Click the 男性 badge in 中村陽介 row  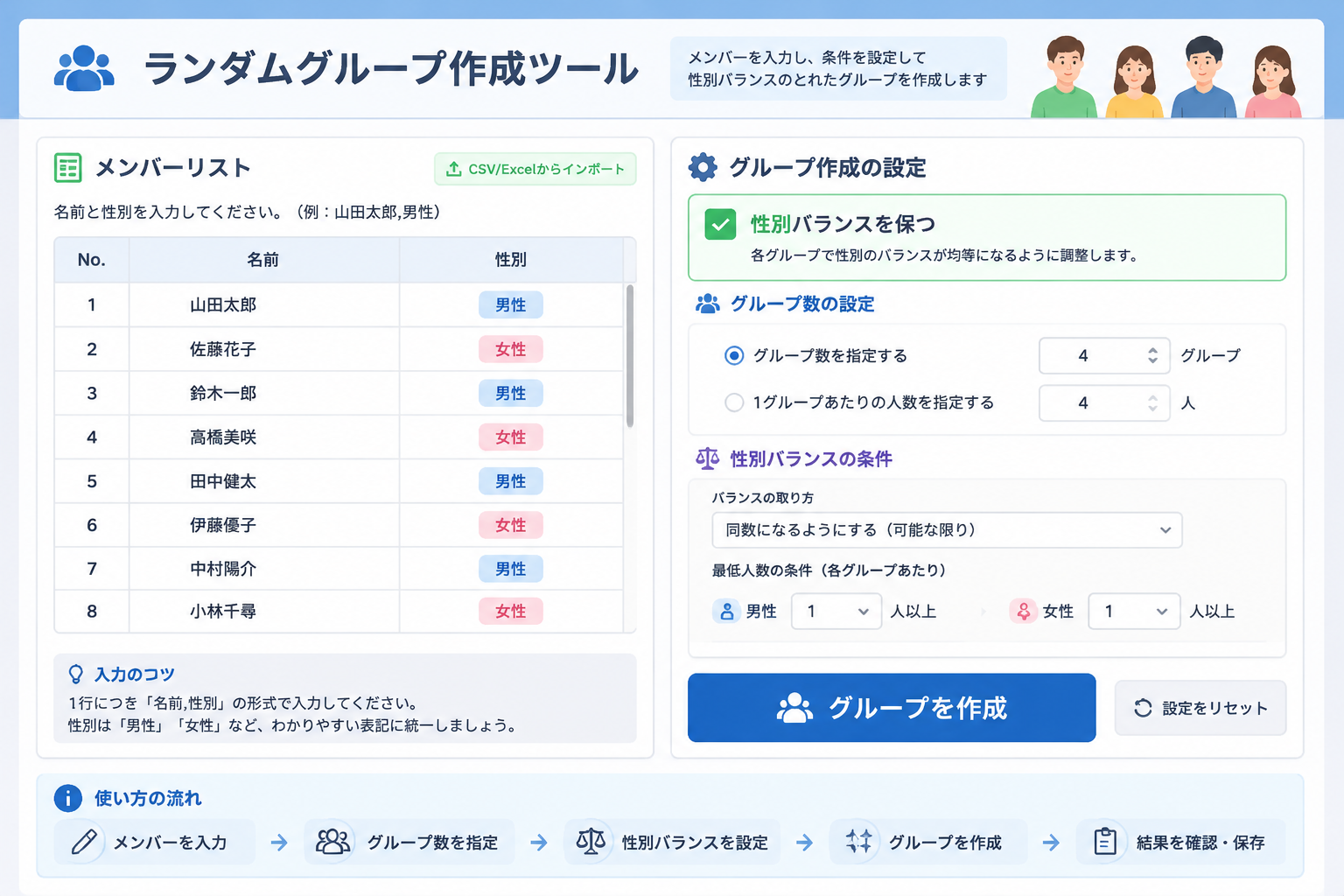pos(511,569)
